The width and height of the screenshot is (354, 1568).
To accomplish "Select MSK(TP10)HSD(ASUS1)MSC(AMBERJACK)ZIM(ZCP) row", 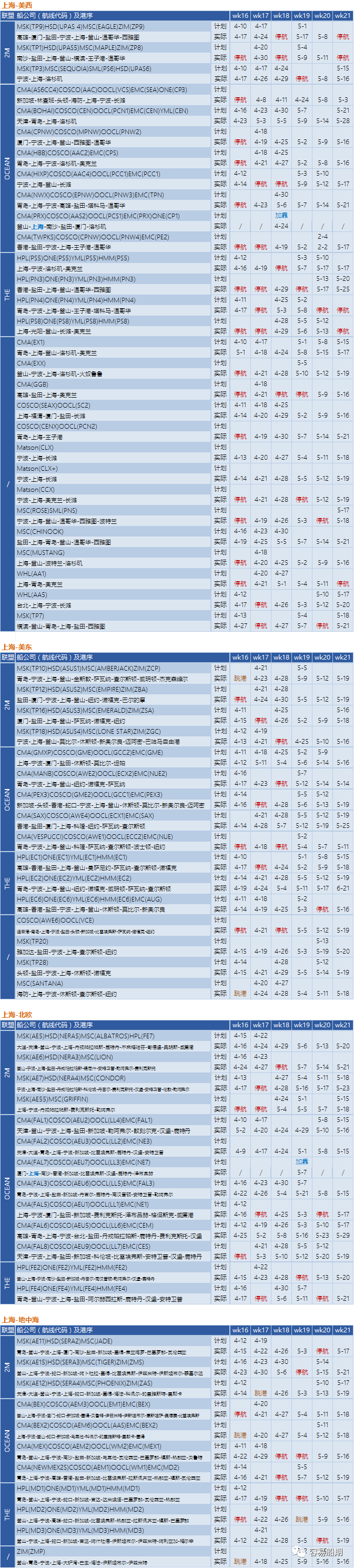I will (113, 667).
